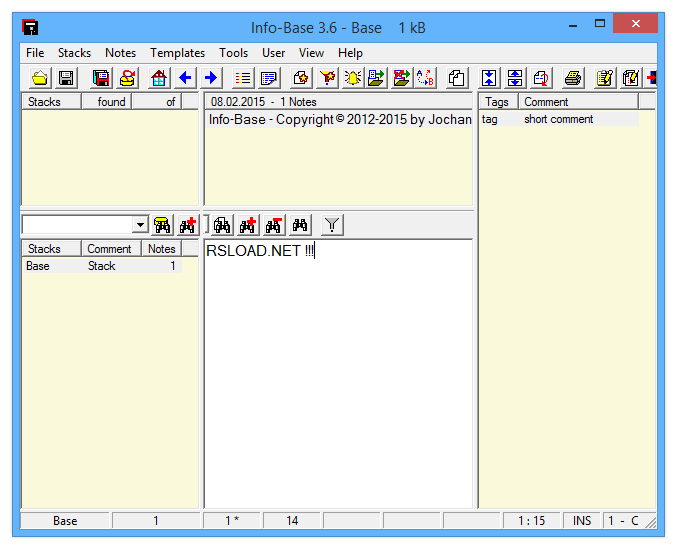Expand the search combo box dropdown arrow
The image size is (696, 555).
tap(140, 226)
